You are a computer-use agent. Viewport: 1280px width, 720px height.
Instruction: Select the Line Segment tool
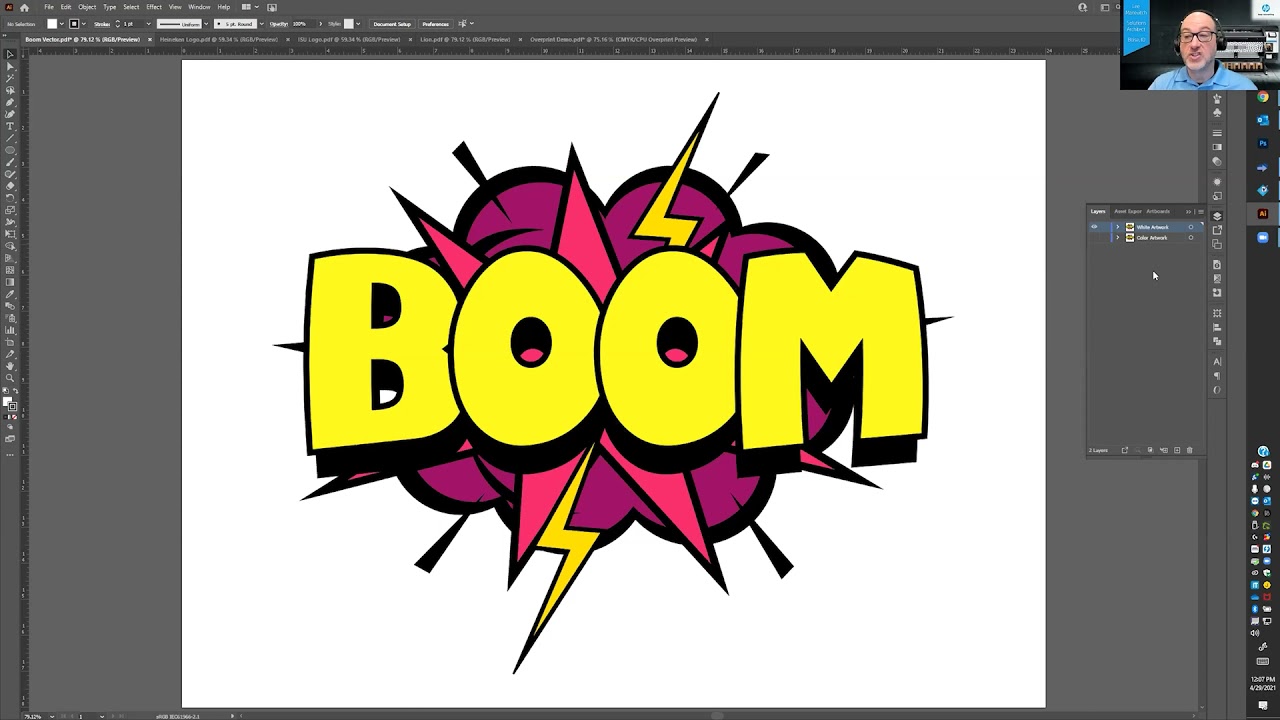(x=10, y=138)
